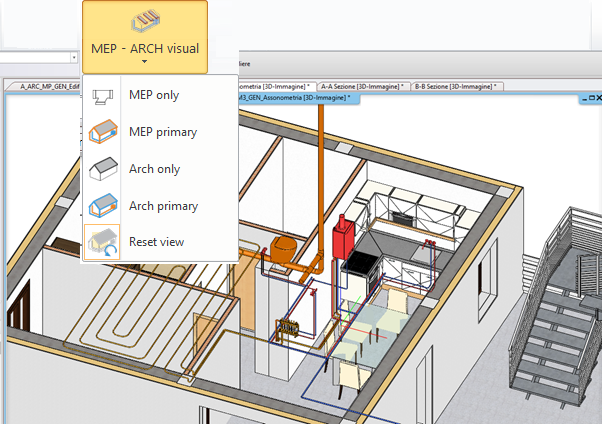602x424 pixels.
Task: Select the orange tank in the model
Action: point(286,247)
